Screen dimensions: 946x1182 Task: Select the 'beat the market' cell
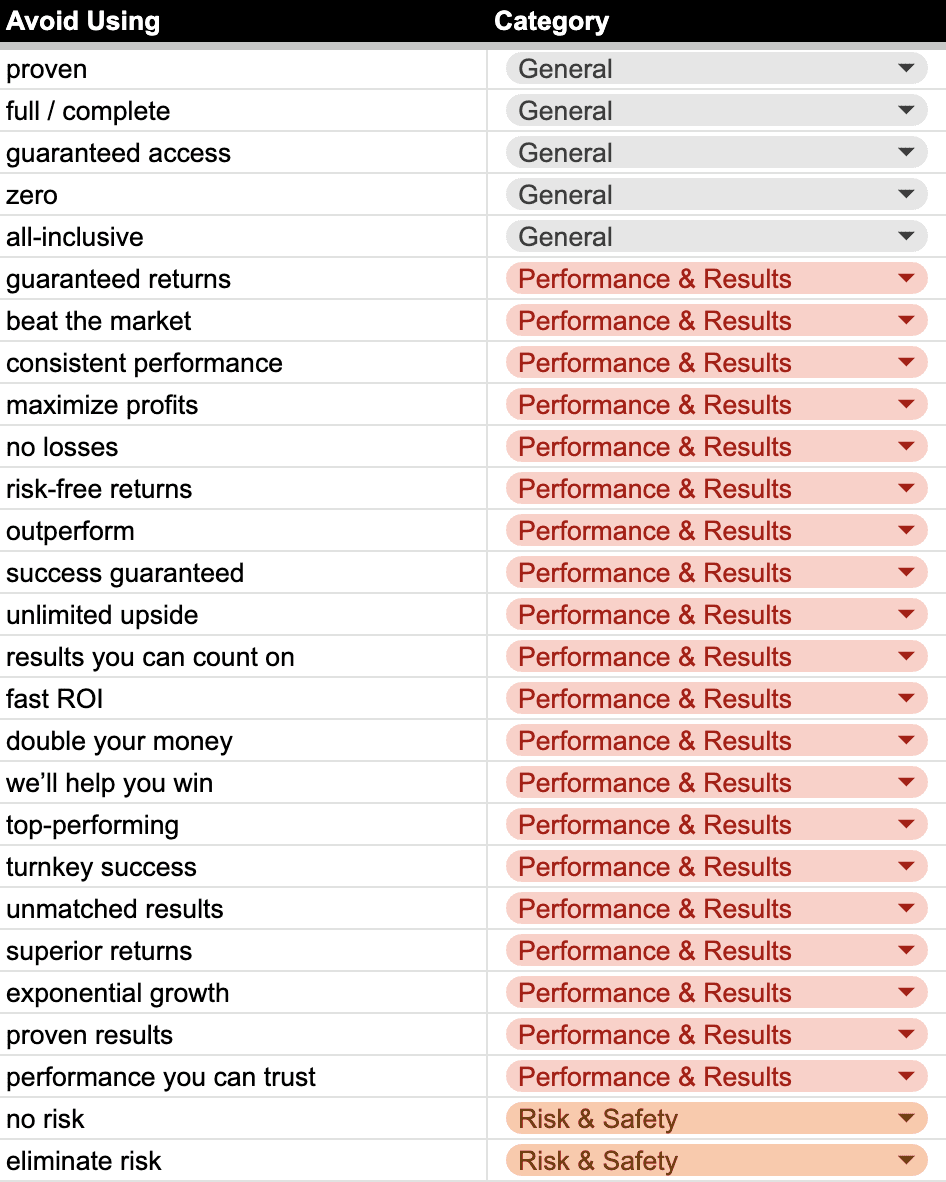(x=243, y=321)
